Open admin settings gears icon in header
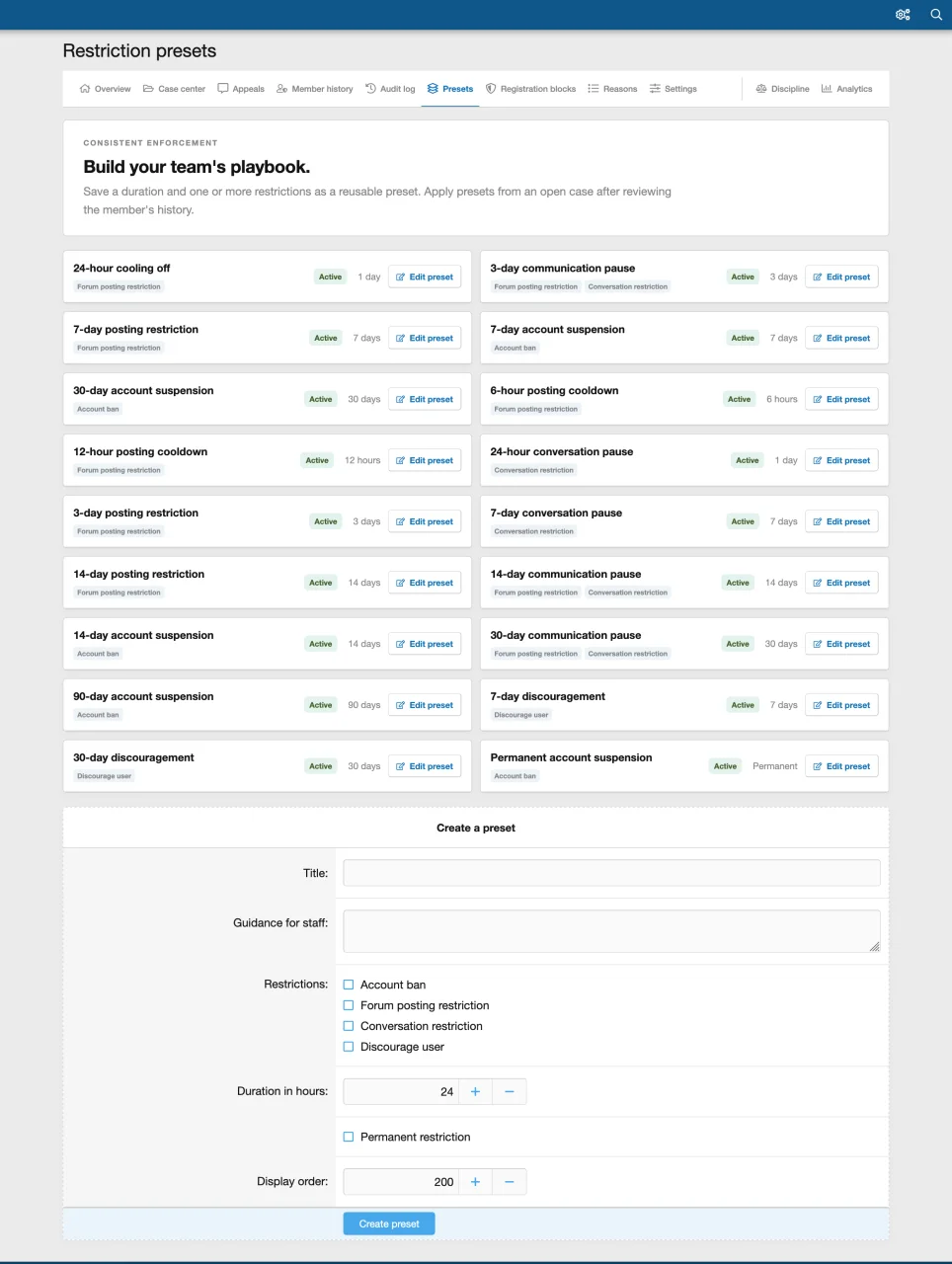952x1264 pixels. tap(903, 15)
